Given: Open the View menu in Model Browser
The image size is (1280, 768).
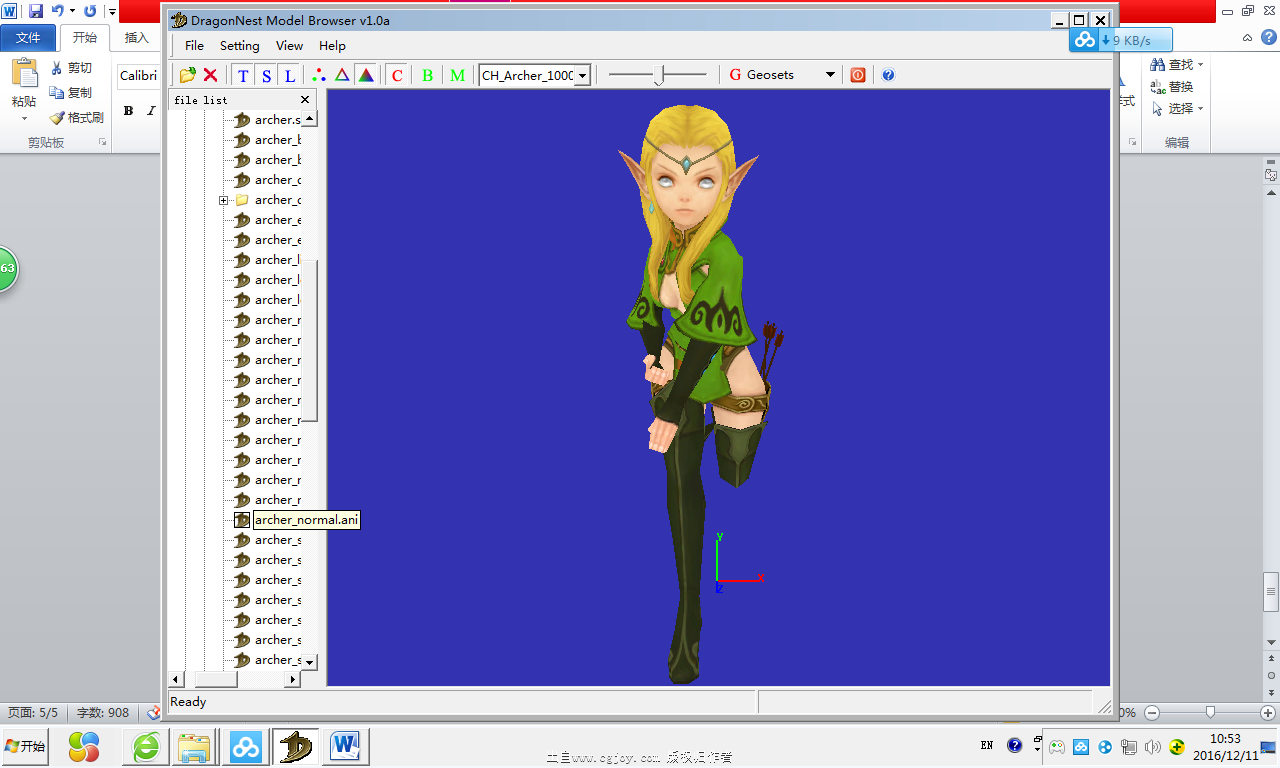Looking at the screenshot, I should [289, 45].
